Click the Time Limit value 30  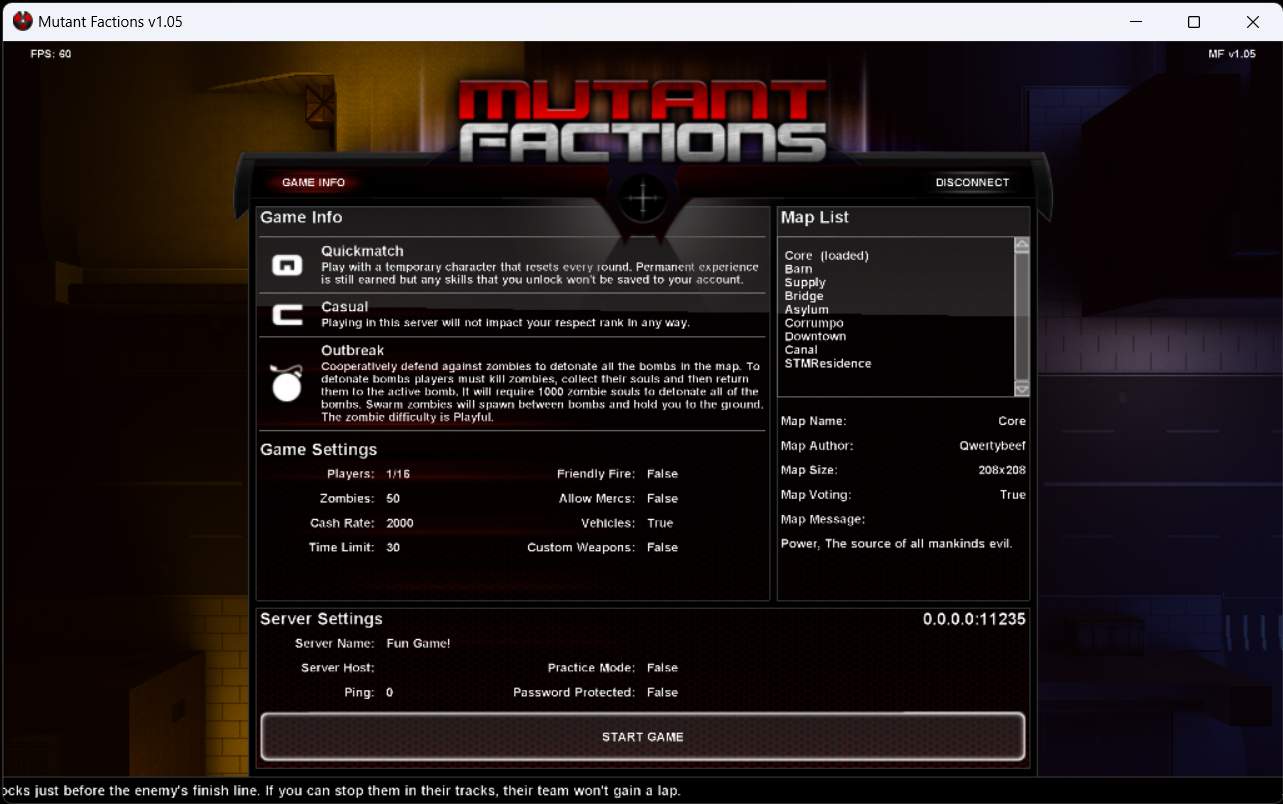(x=393, y=548)
